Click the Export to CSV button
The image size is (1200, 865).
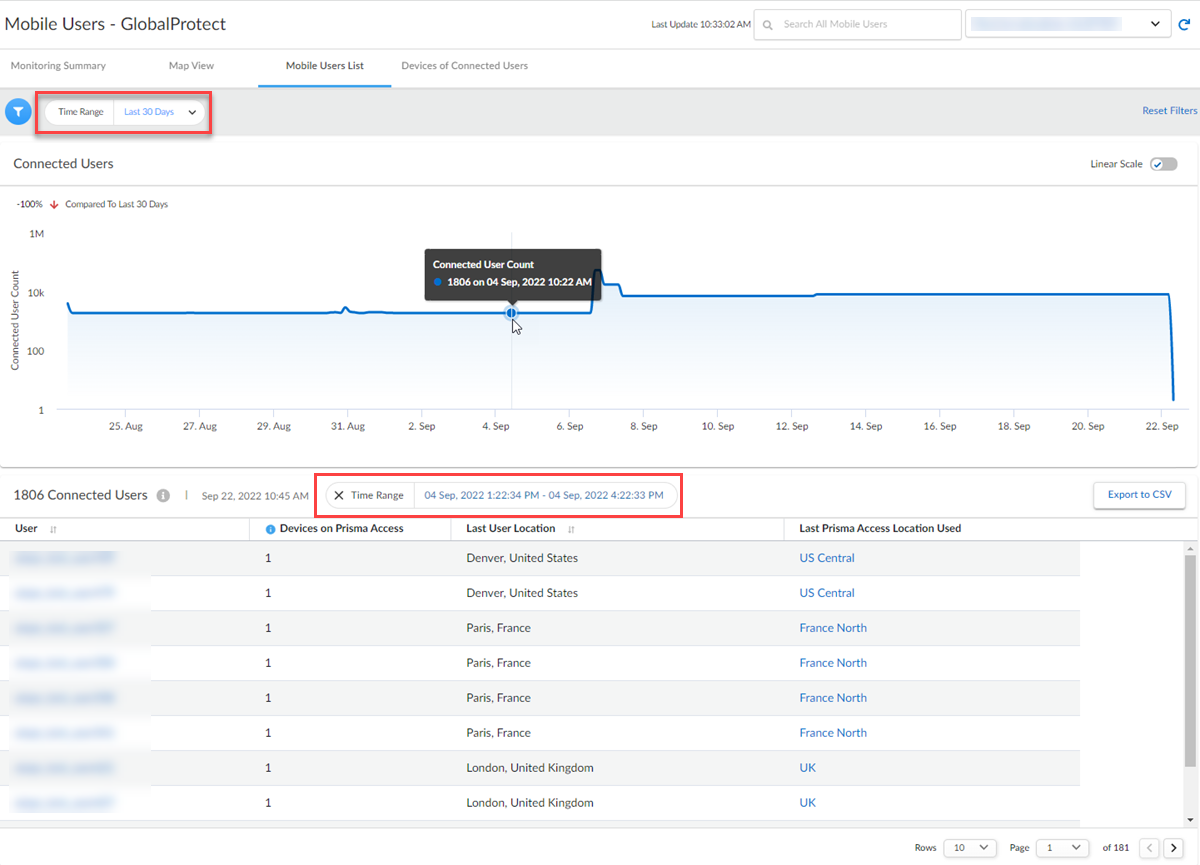pyautogui.click(x=1139, y=494)
